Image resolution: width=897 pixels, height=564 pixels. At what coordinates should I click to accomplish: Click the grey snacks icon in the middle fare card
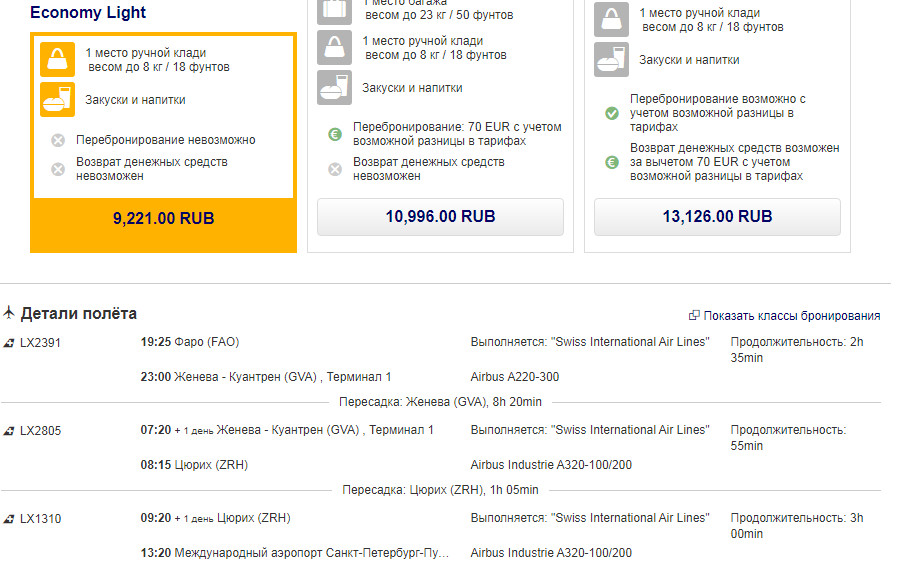click(x=334, y=88)
